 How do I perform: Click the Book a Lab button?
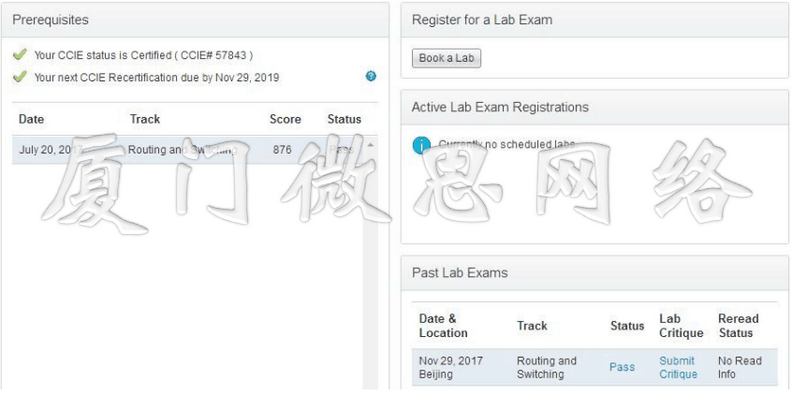click(446, 58)
